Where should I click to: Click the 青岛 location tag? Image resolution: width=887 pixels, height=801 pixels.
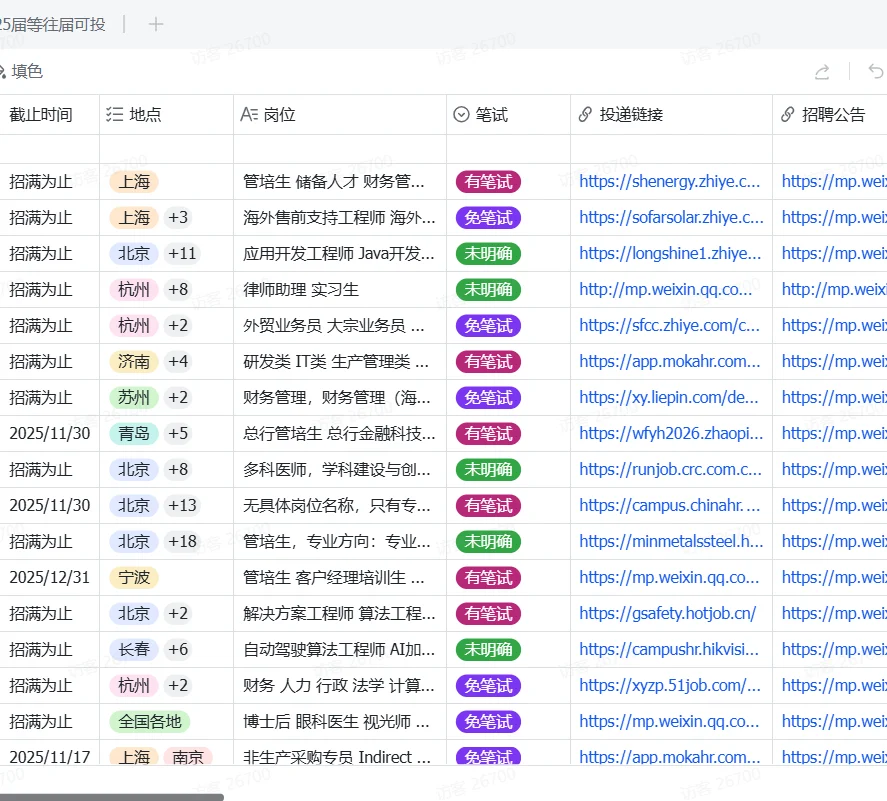click(x=134, y=434)
